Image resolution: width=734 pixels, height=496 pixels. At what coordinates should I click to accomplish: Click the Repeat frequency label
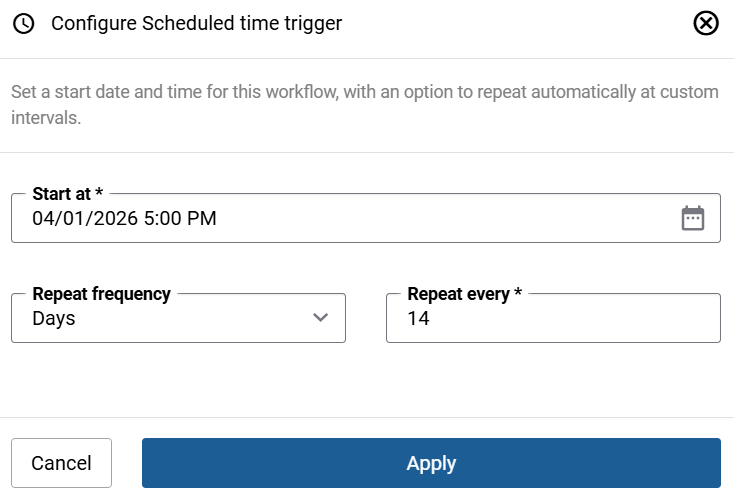coord(101,294)
